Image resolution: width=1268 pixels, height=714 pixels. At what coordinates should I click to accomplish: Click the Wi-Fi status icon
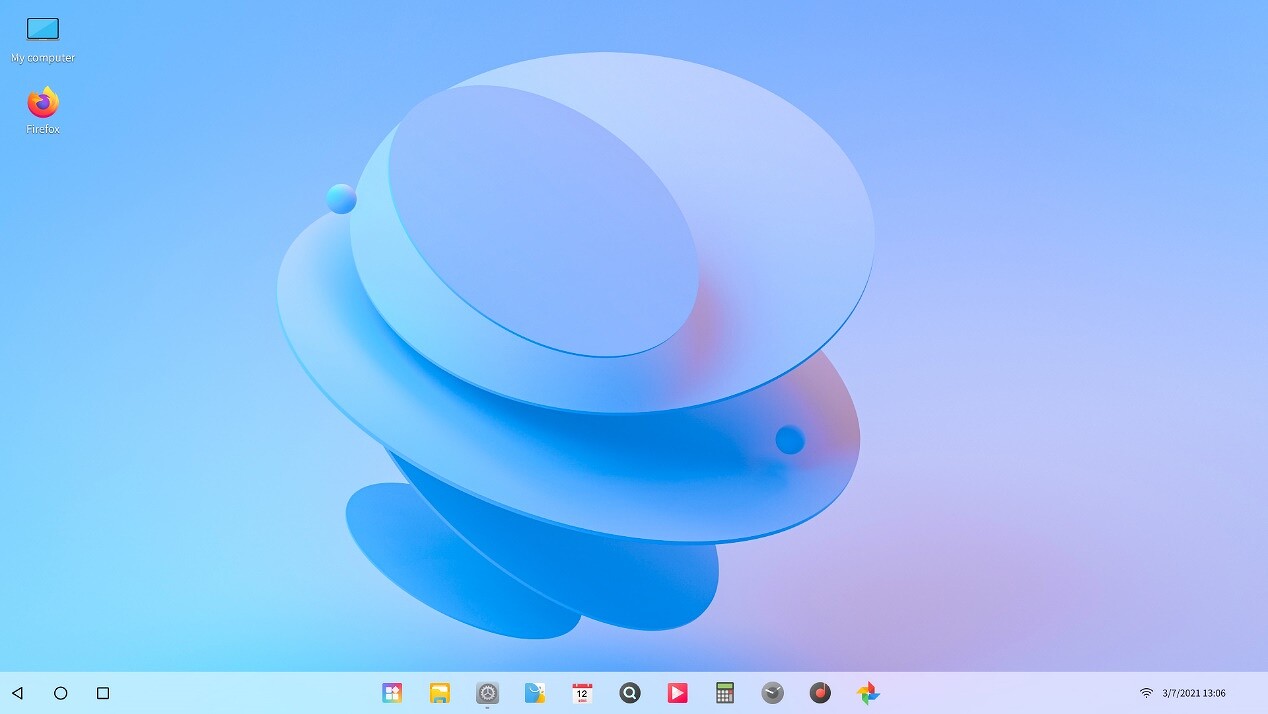click(1146, 693)
